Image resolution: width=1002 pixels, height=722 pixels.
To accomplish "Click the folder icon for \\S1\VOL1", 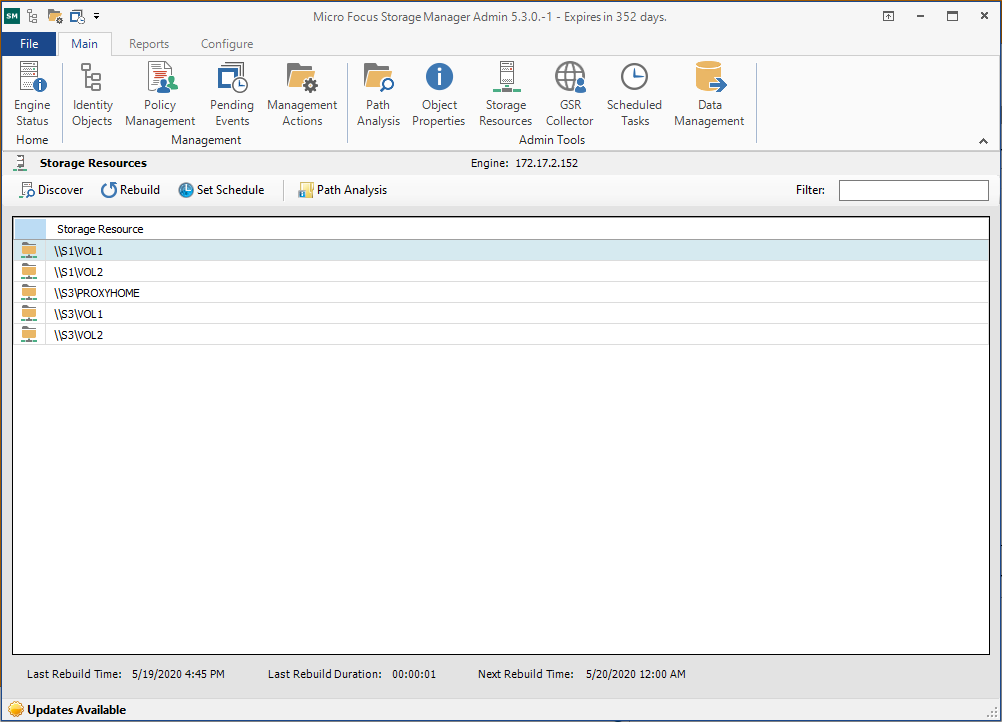I will pos(29,250).
